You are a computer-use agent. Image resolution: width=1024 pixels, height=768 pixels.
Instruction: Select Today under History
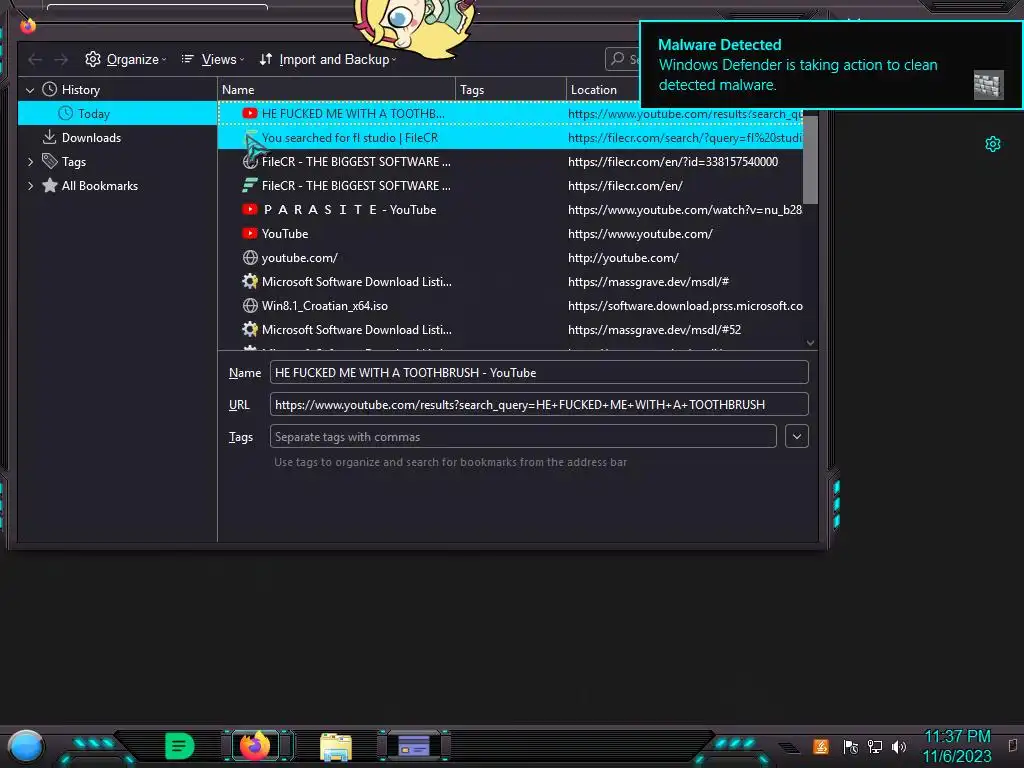point(118,114)
